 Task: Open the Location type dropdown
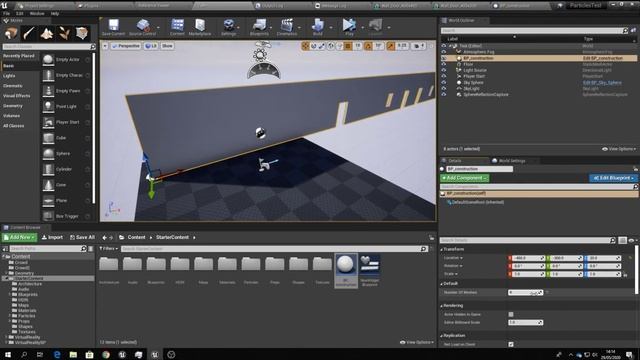coord(453,258)
